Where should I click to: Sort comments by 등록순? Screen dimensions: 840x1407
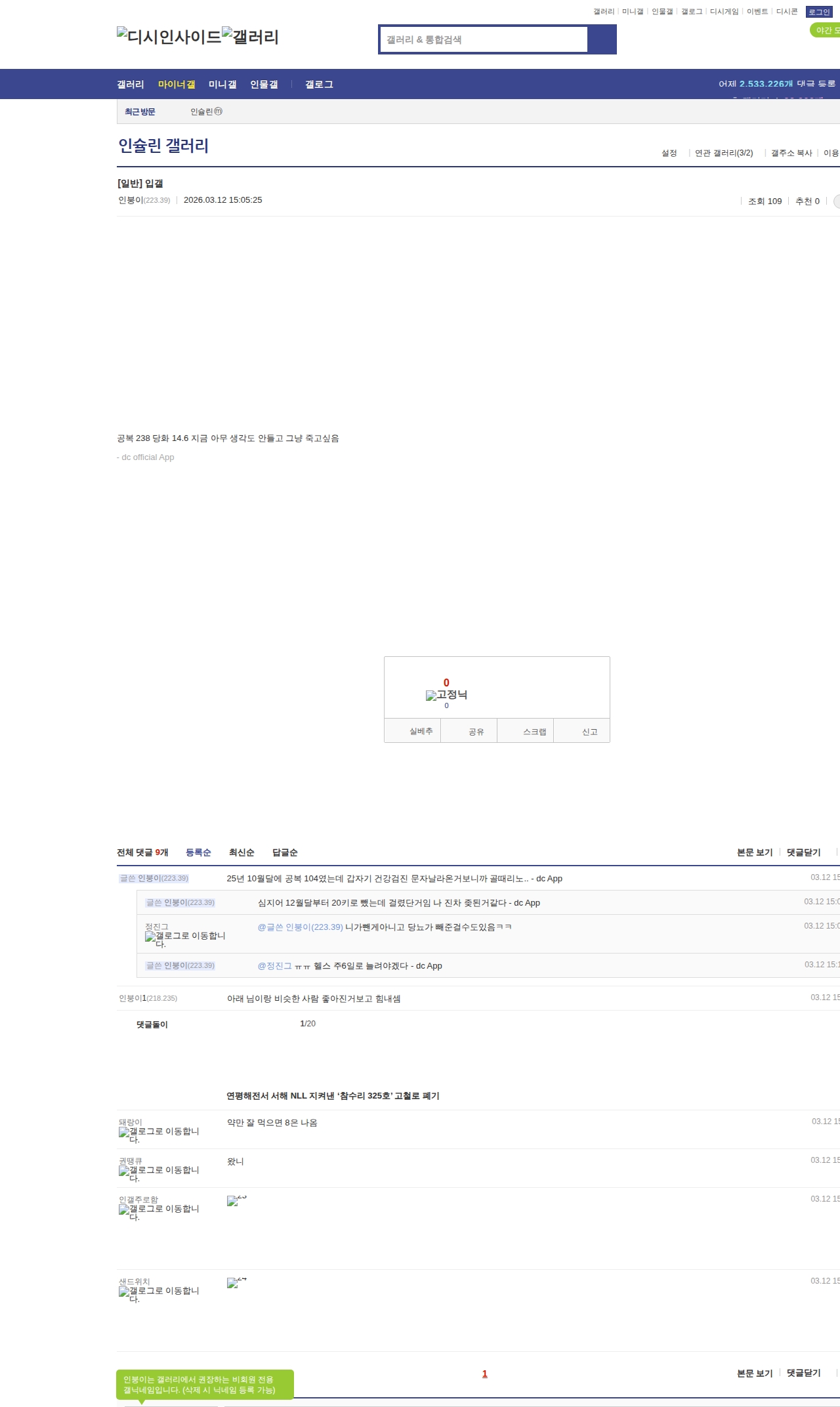point(198,852)
